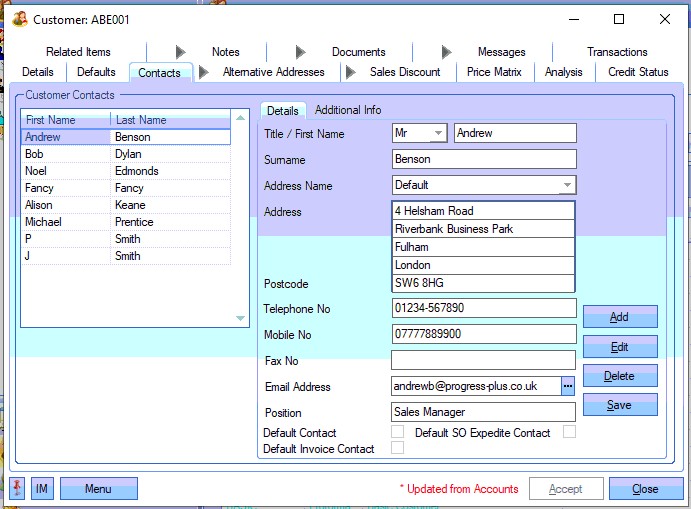Open the title dropdown showing Mr
The image size is (691, 509).
[438, 133]
